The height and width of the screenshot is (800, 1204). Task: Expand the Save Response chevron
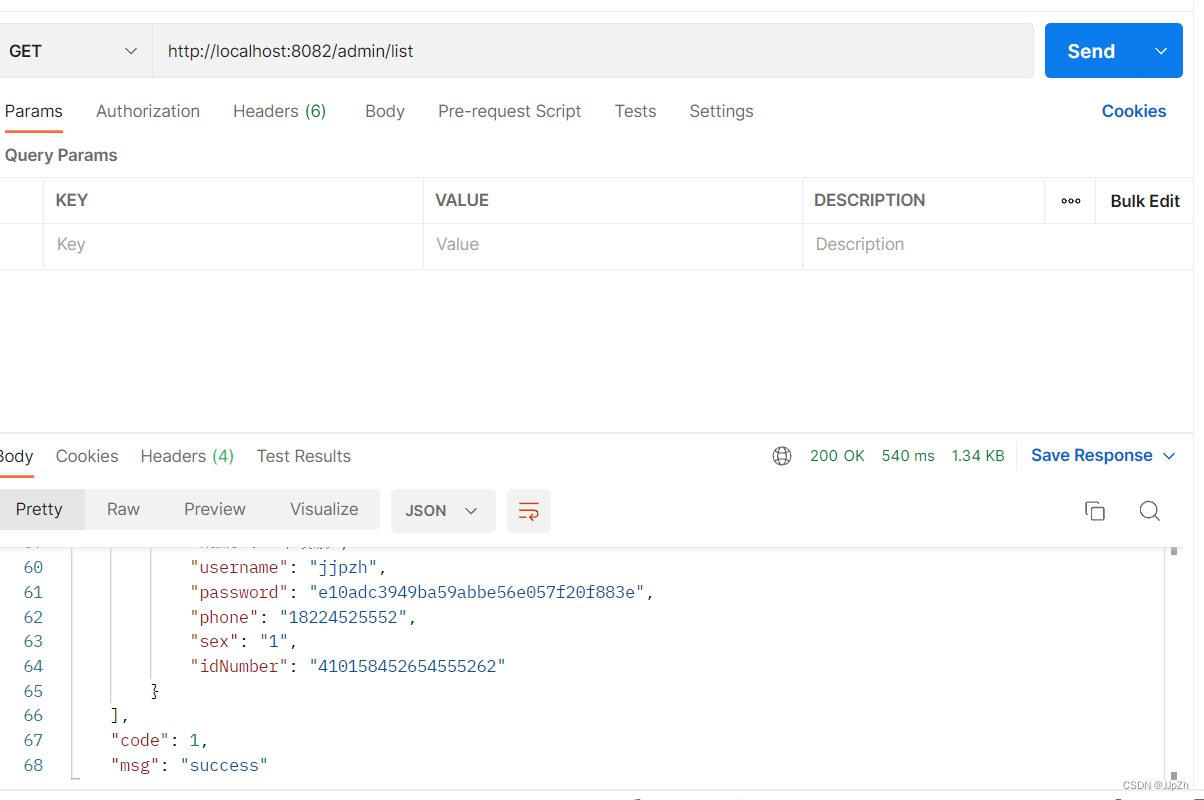[x=1169, y=456]
